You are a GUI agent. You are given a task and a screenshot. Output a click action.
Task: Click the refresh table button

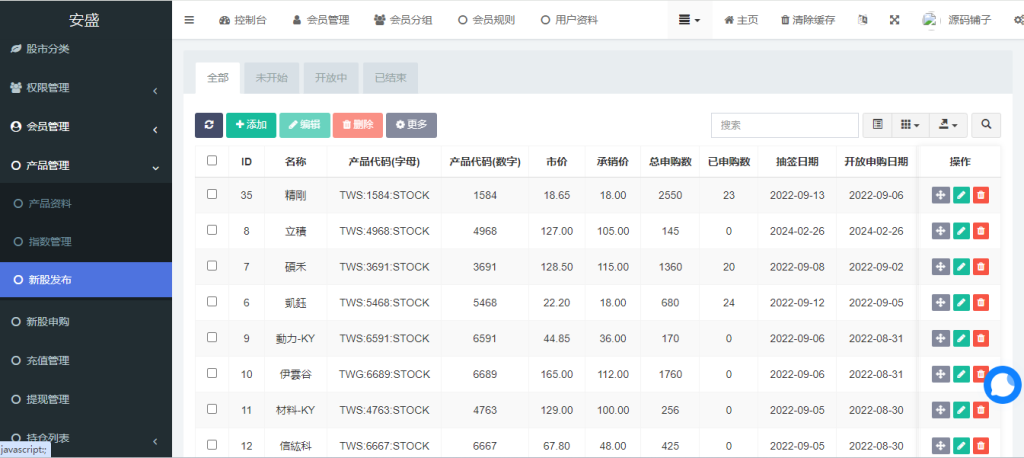coord(209,125)
